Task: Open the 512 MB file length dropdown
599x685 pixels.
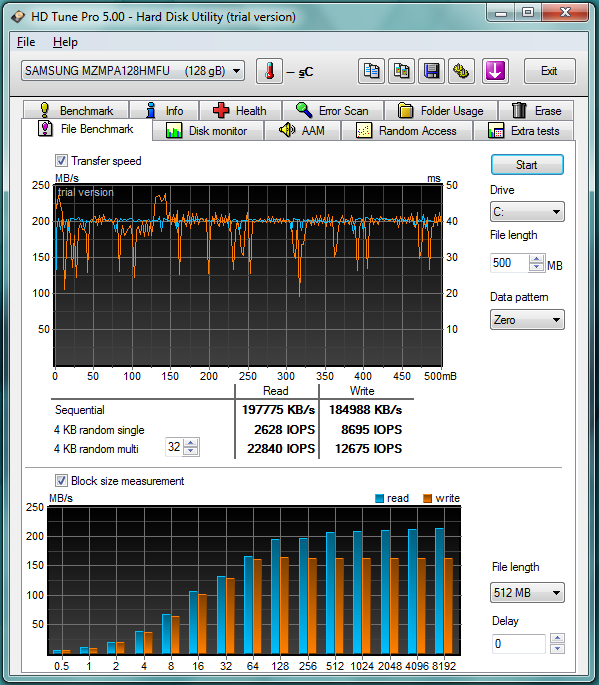Action: (x=527, y=593)
